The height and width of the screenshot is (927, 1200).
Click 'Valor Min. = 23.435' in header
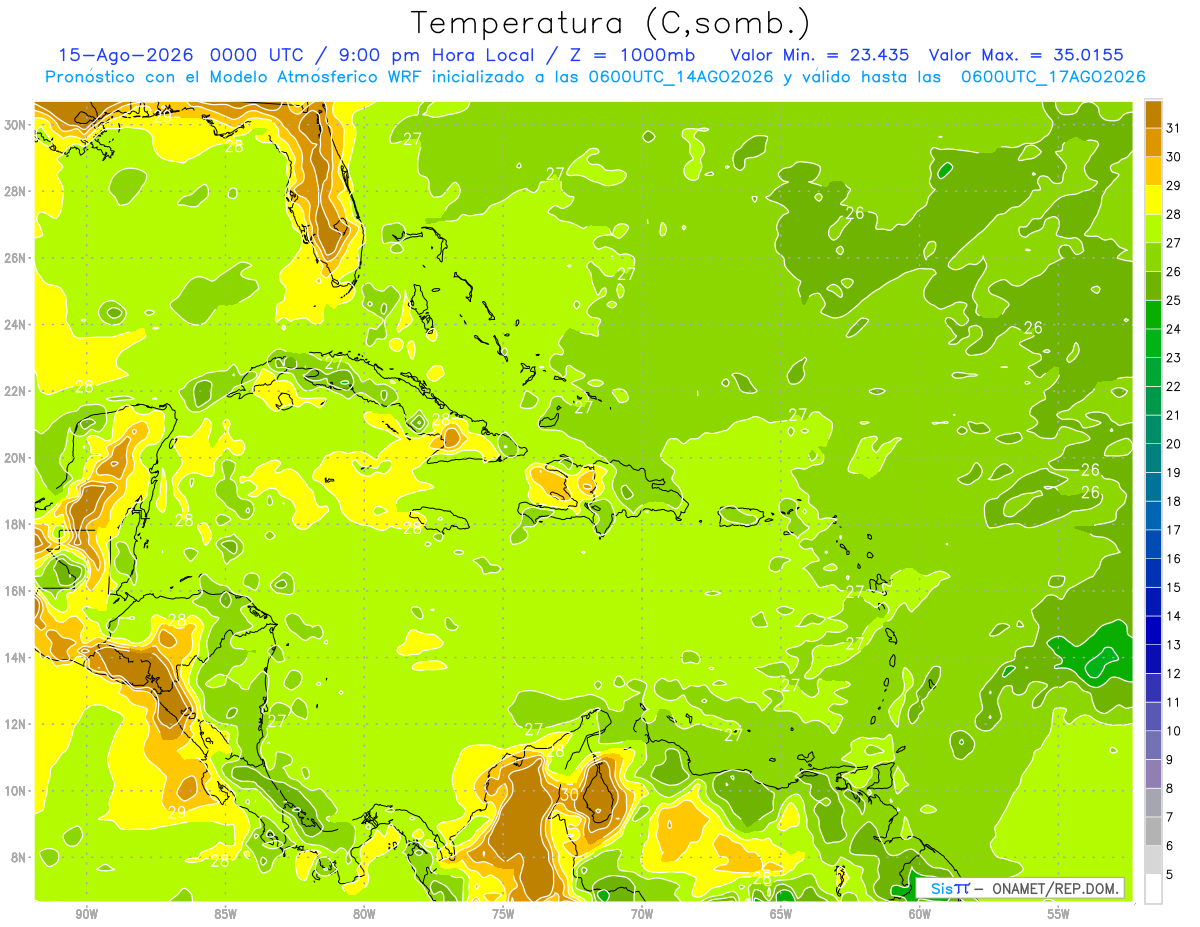[x=819, y=54]
